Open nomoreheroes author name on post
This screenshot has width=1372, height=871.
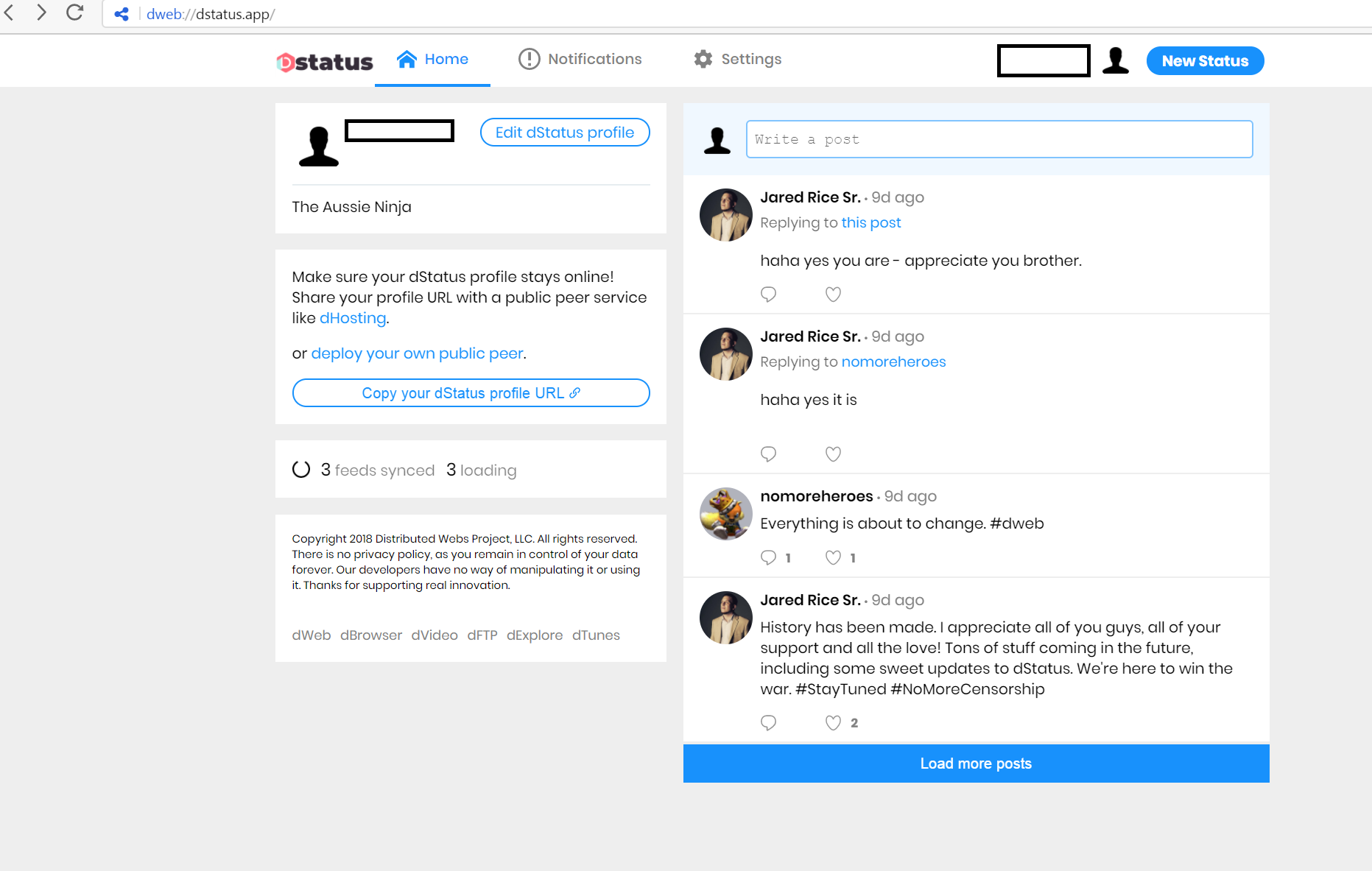coord(816,496)
